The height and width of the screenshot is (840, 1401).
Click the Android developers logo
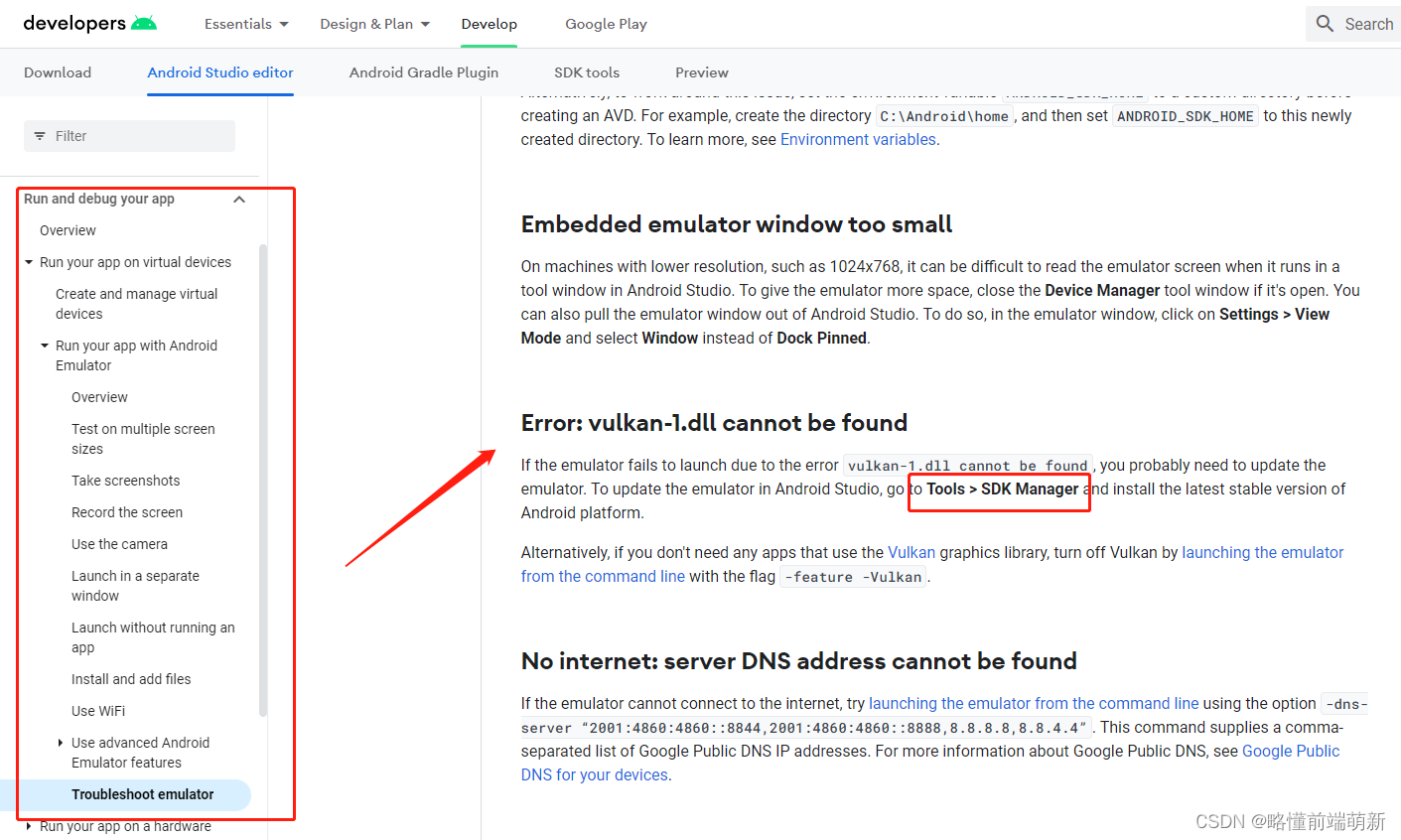[x=89, y=23]
